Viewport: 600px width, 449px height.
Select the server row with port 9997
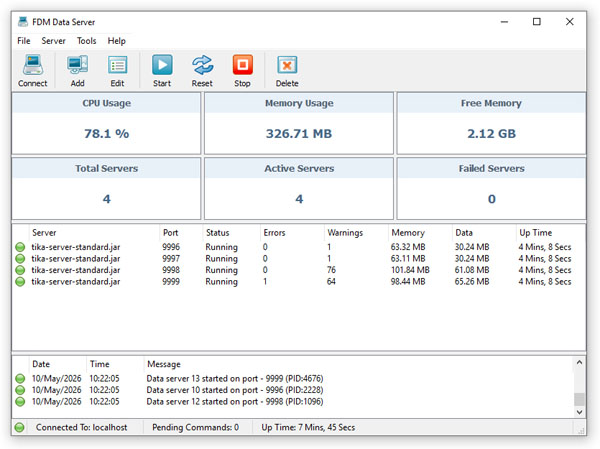pyautogui.click(x=298, y=259)
